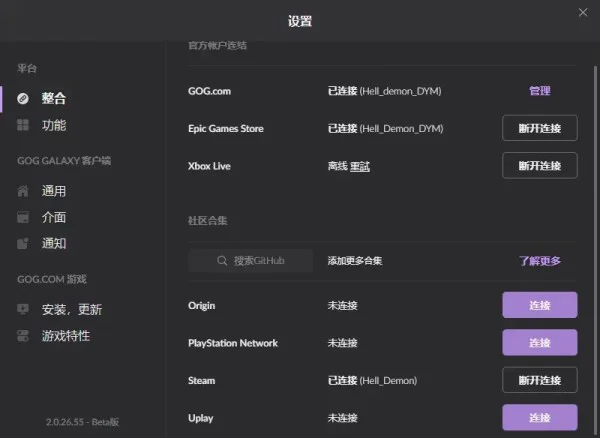Click the 整合 link icon in sidebar

(x=23, y=98)
